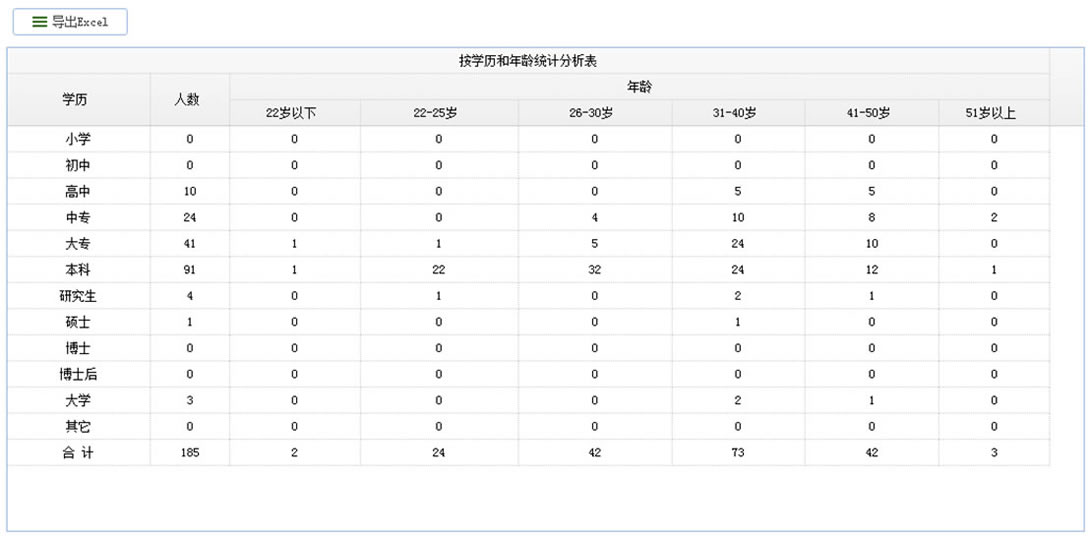This screenshot has width=1090, height=539.
Task: Select the 初中 row label
Action: click(x=78, y=166)
